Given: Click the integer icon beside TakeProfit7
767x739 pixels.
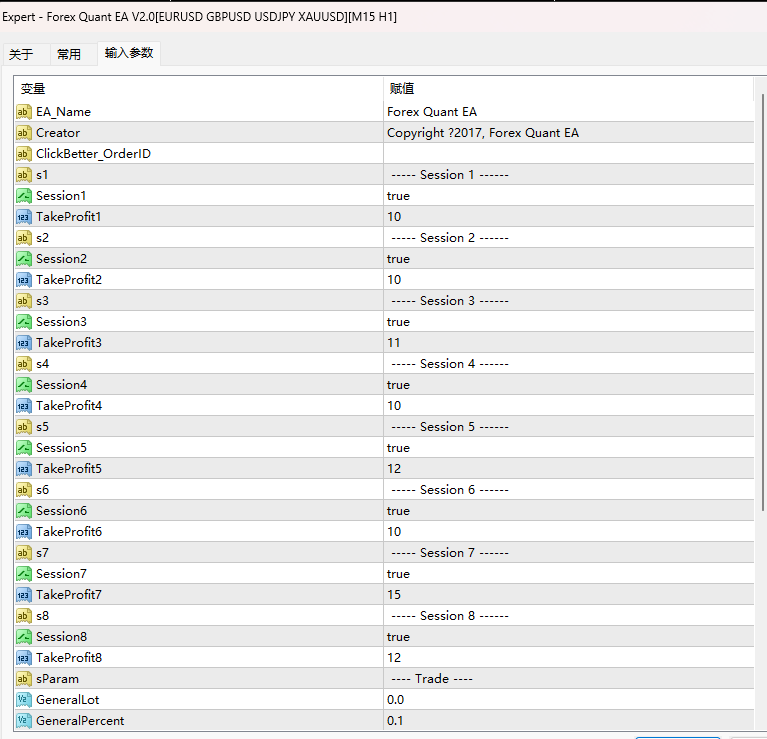Looking at the screenshot, I should point(23,595).
